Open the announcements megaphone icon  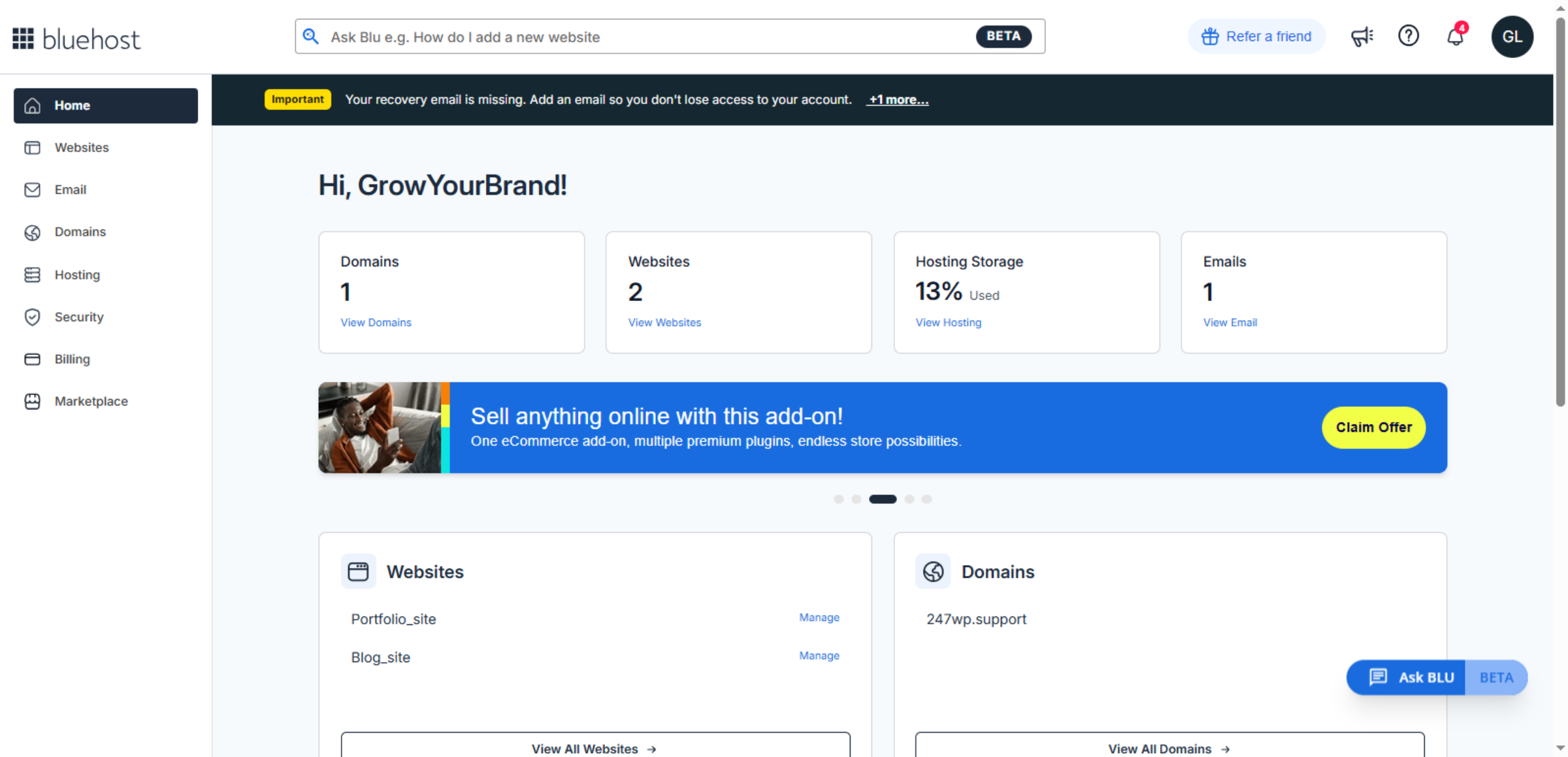pyautogui.click(x=1362, y=37)
